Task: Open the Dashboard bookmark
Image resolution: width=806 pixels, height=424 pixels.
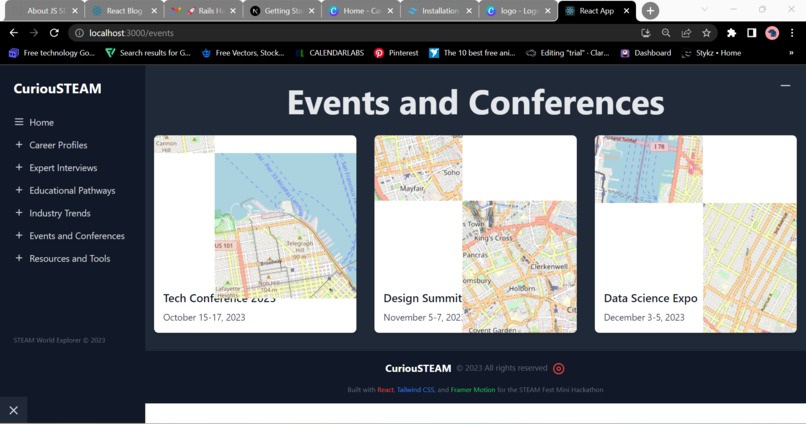Action: pyautogui.click(x=646, y=53)
